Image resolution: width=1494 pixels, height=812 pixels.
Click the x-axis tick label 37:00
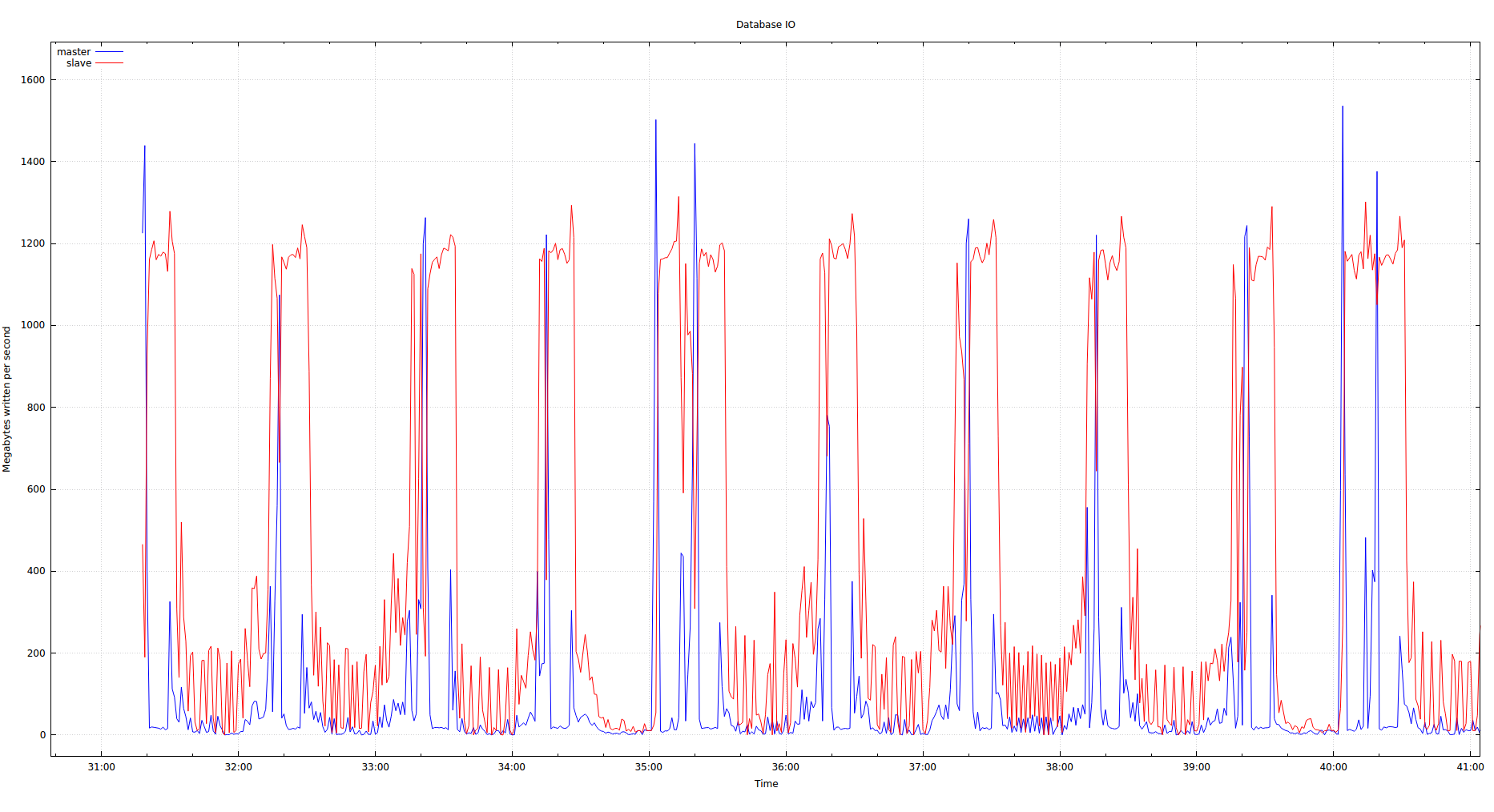(923, 767)
